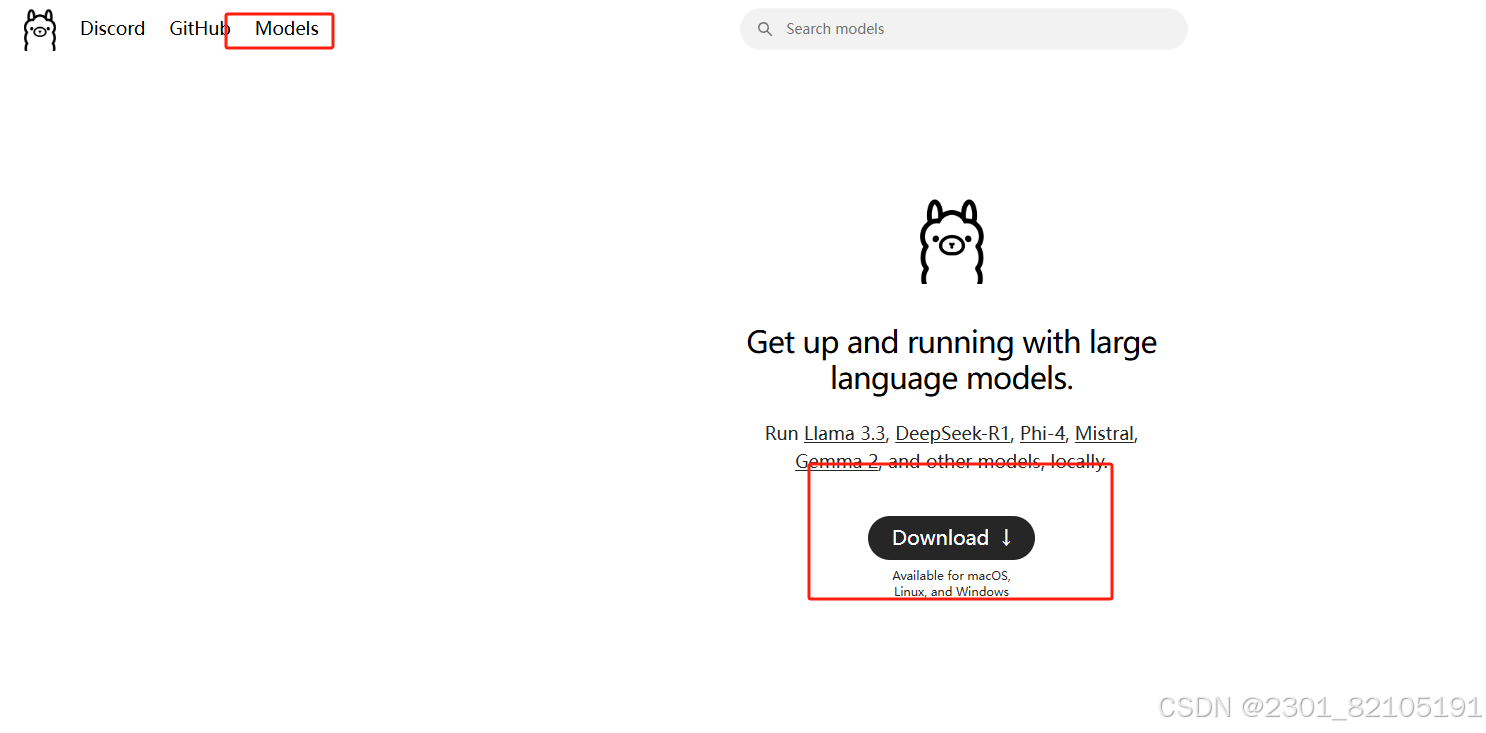Go to the Models page
1486x733 pixels.
287,29
